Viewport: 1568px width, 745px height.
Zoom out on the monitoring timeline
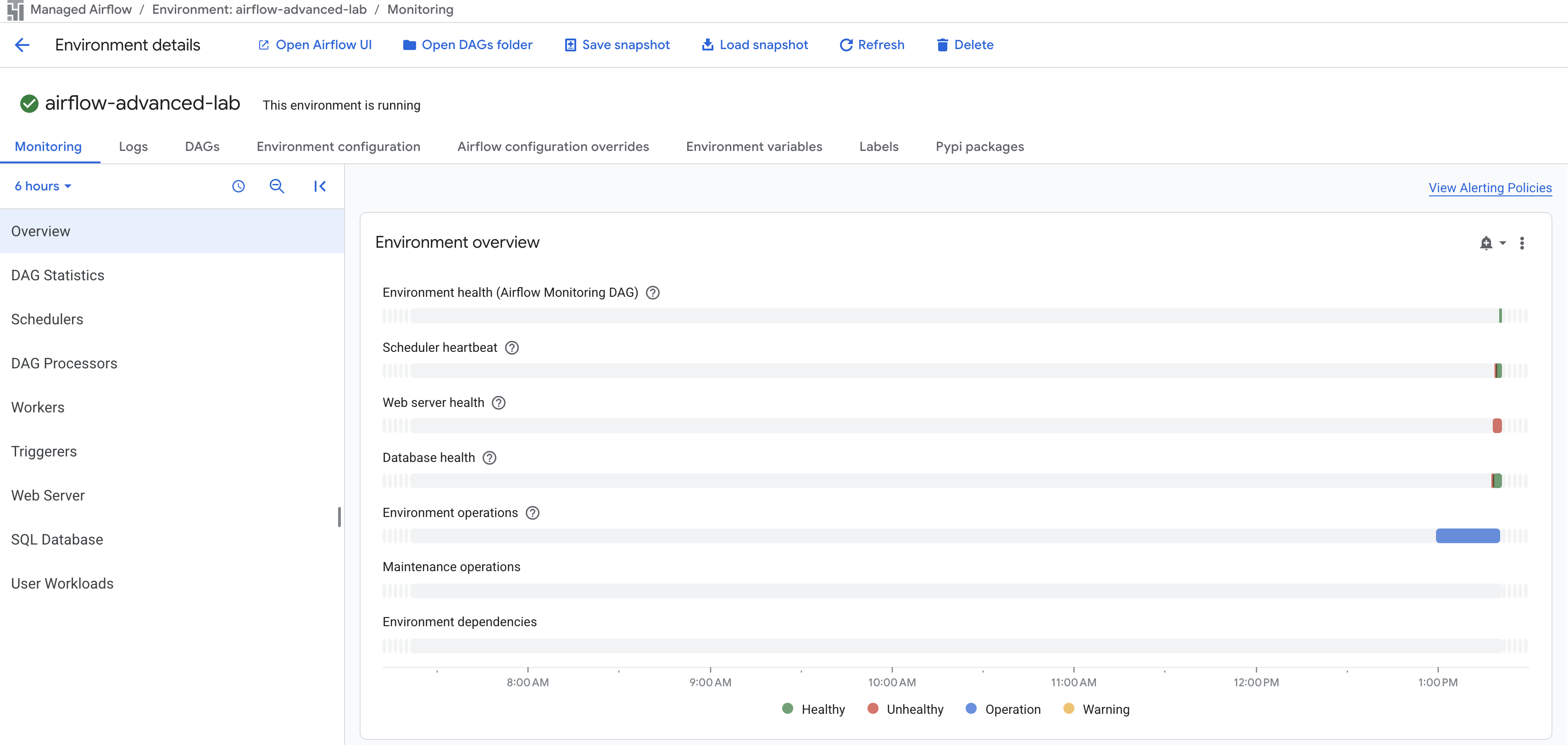click(277, 186)
